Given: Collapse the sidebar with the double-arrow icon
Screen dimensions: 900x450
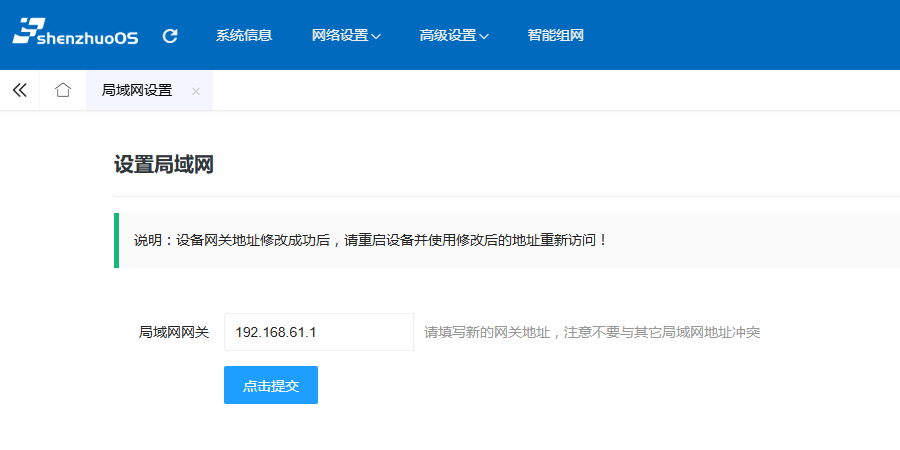Looking at the screenshot, I should click(x=19, y=90).
